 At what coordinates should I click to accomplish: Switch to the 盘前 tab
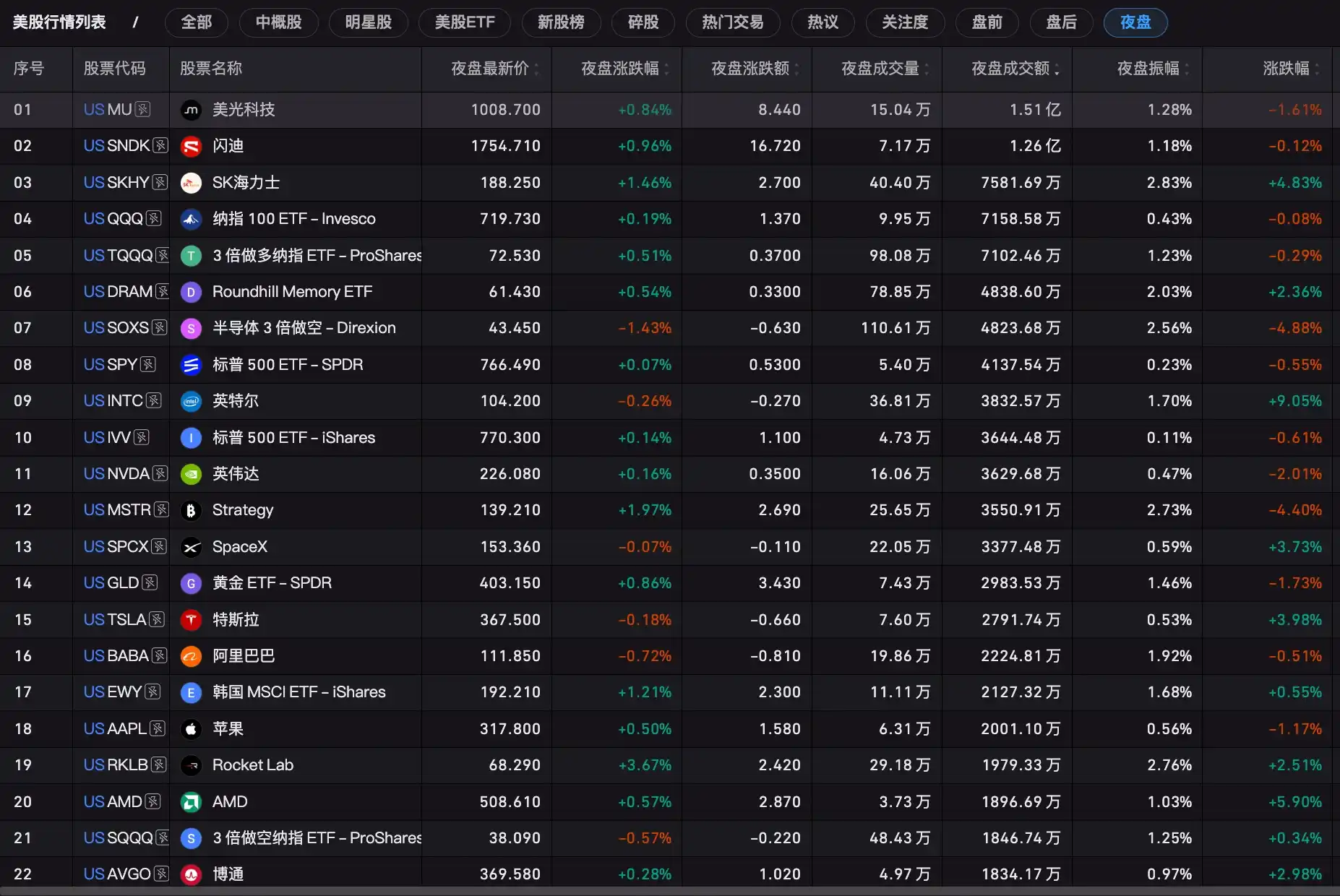pyautogui.click(x=987, y=22)
